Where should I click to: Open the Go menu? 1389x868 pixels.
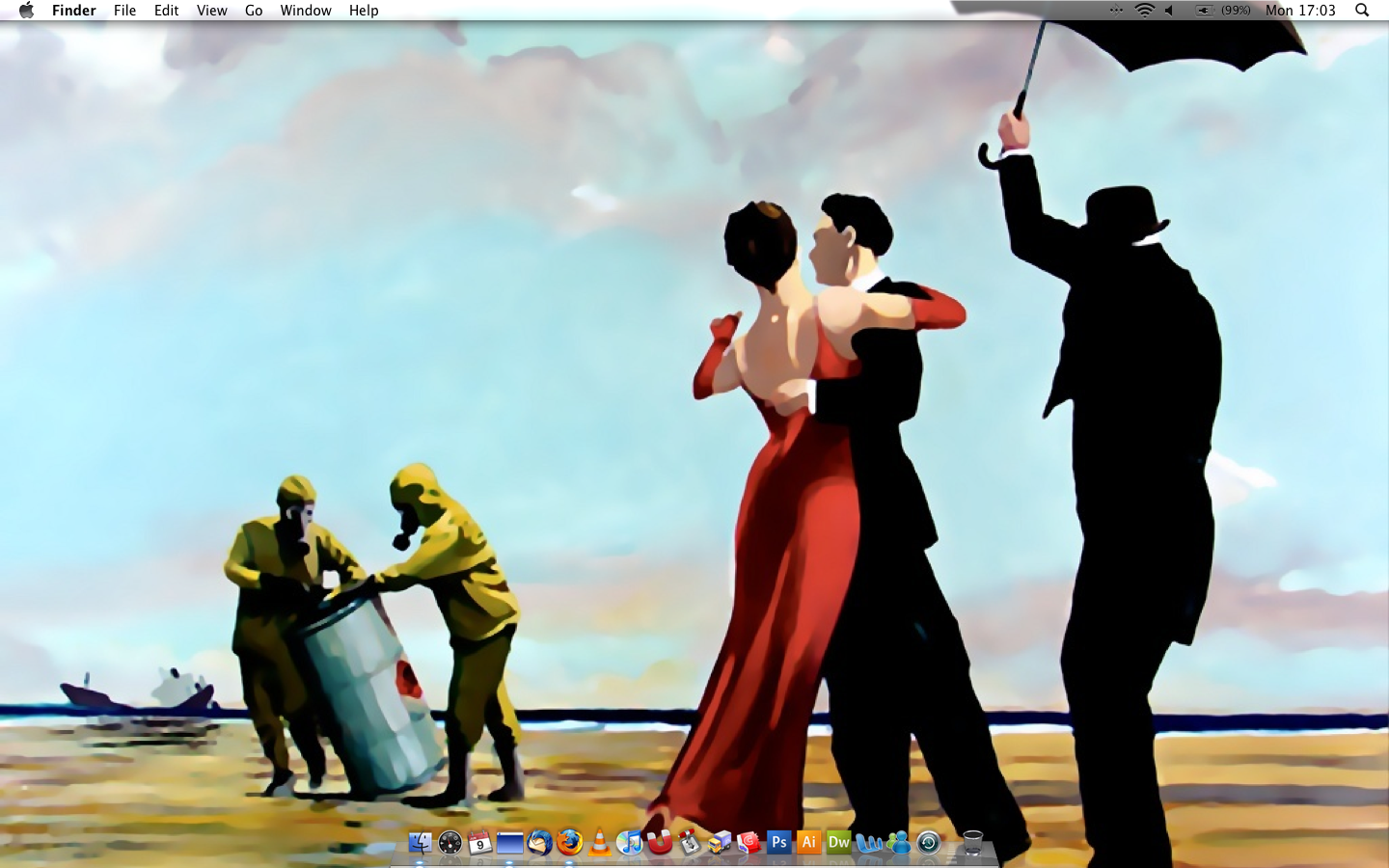(x=254, y=11)
